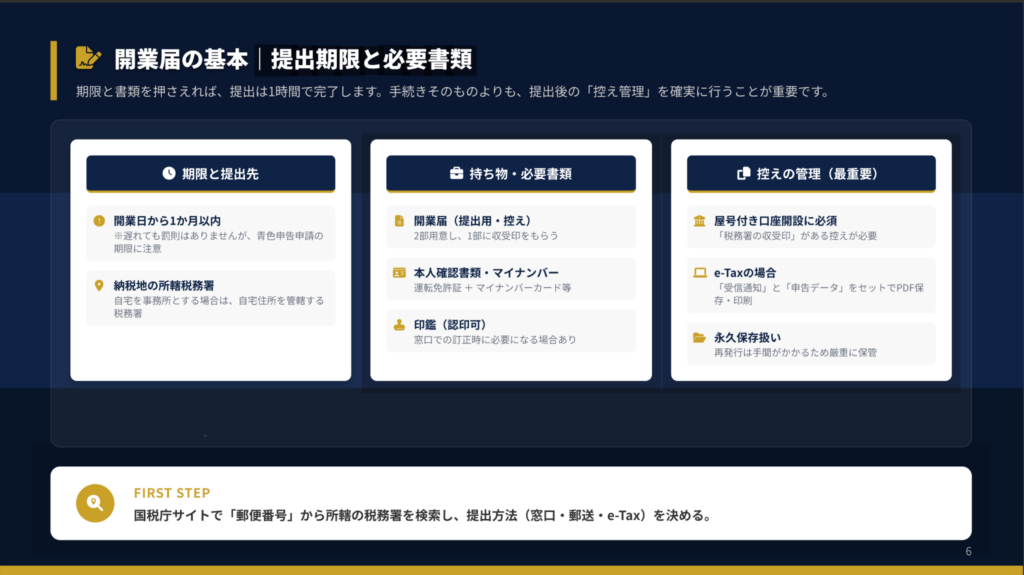Click the bank building icon beside 屋号付き口座開設に必須

[699, 220]
